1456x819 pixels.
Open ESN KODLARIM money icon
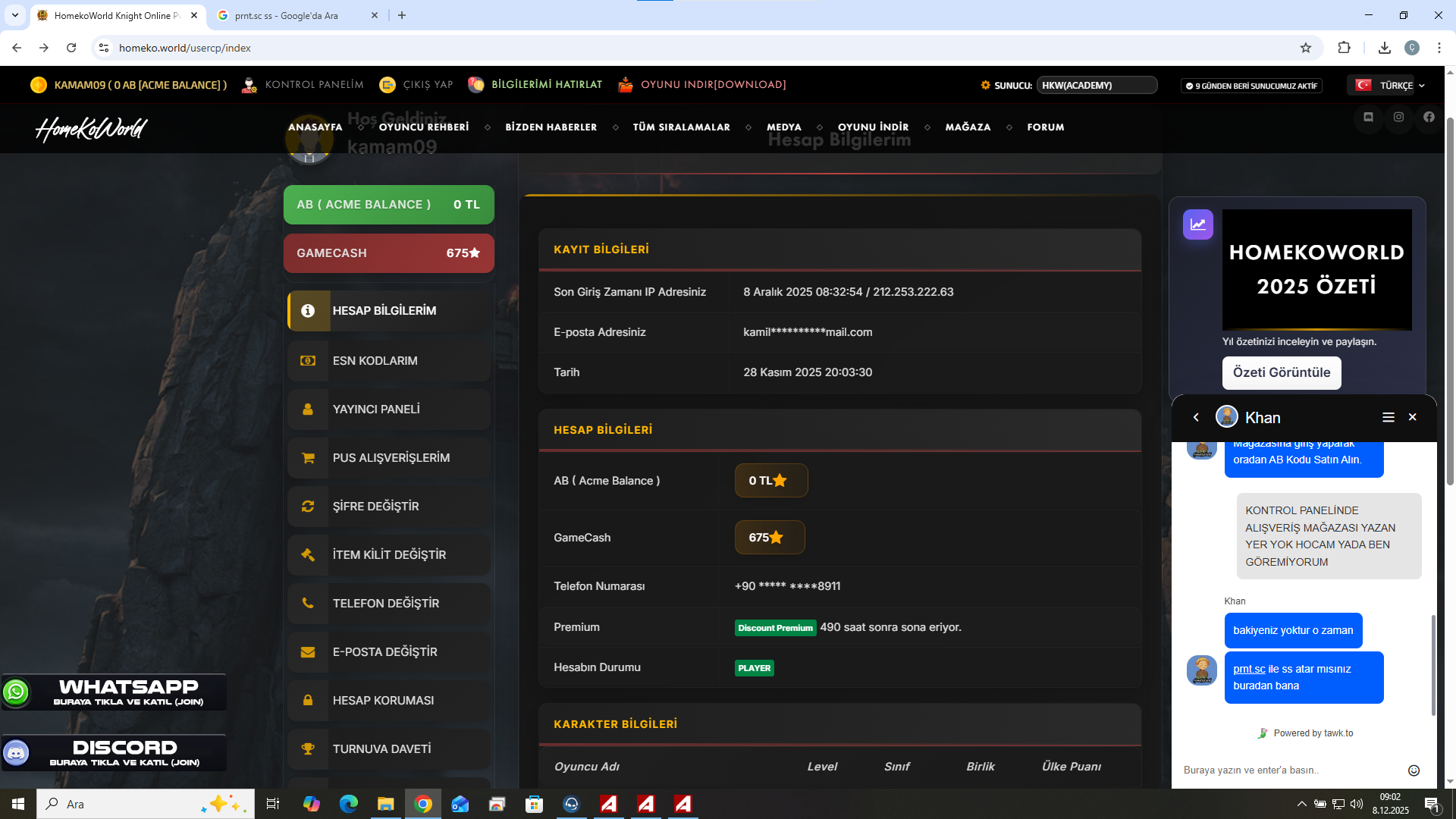pyautogui.click(x=308, y=361)
